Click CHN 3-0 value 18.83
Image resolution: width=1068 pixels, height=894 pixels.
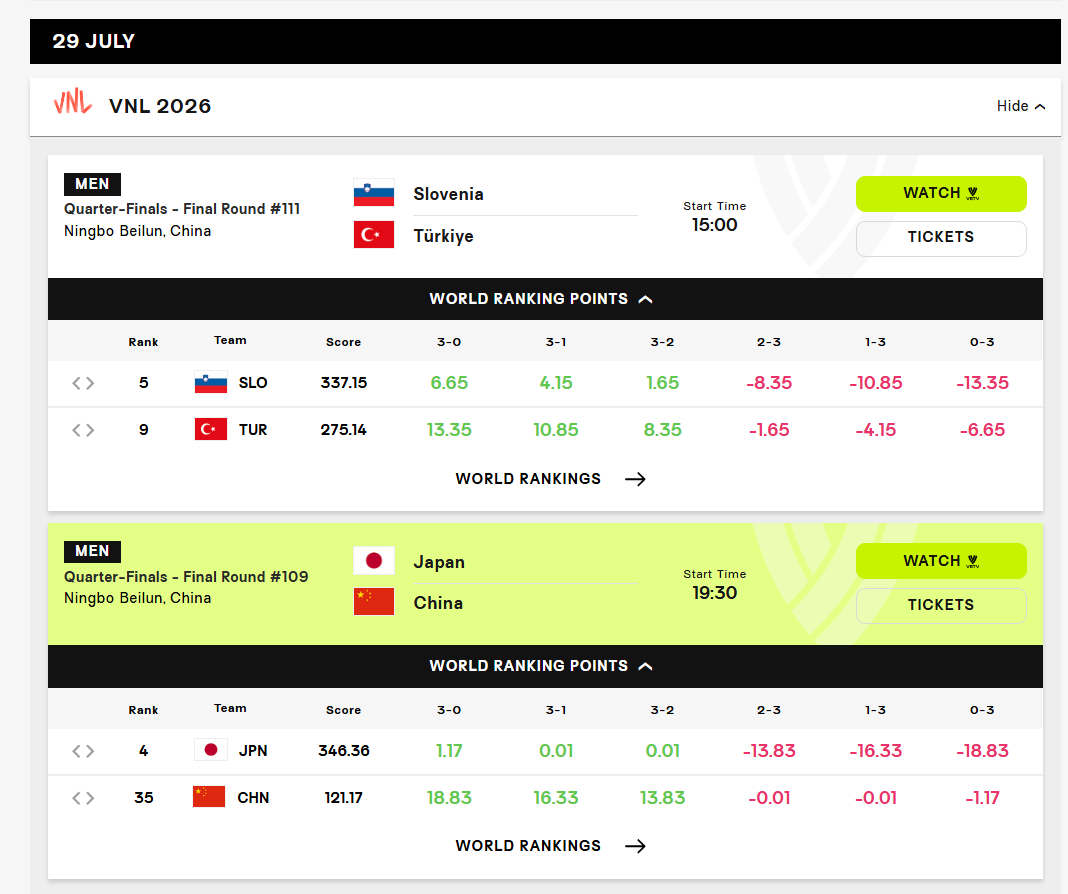(x=449, y=797)
